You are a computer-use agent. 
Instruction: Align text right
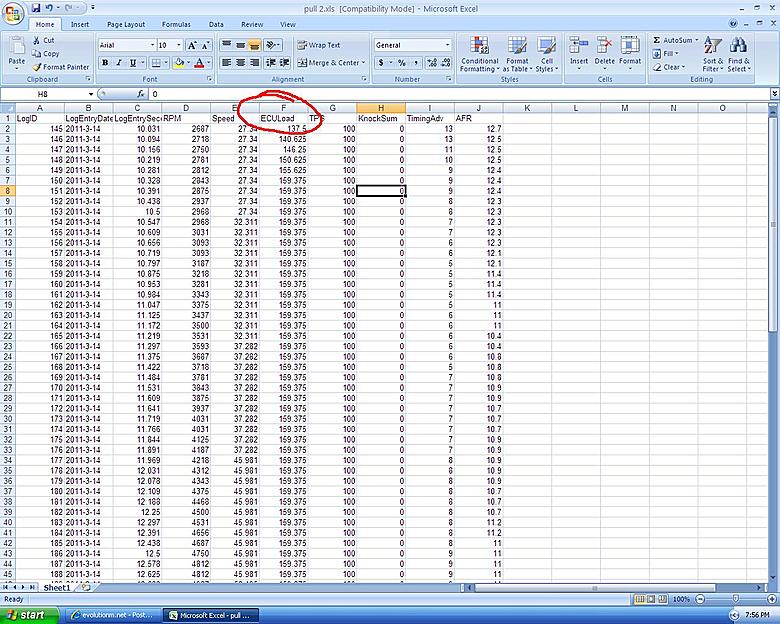[x=254, y=63]
